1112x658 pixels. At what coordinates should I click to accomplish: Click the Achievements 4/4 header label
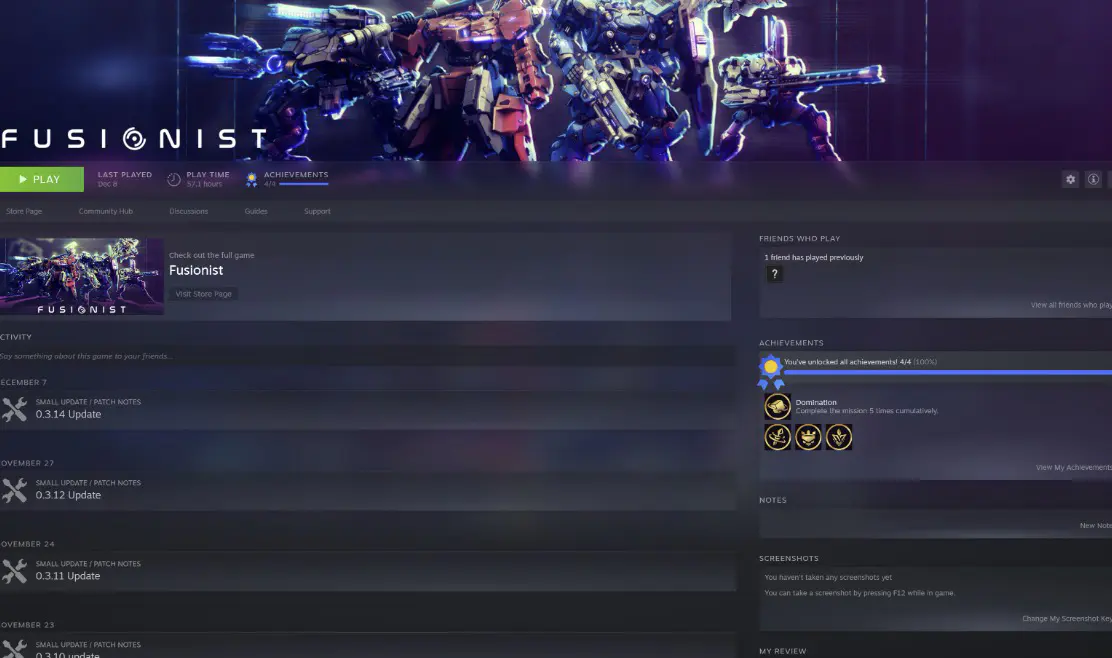pos(296,178)
